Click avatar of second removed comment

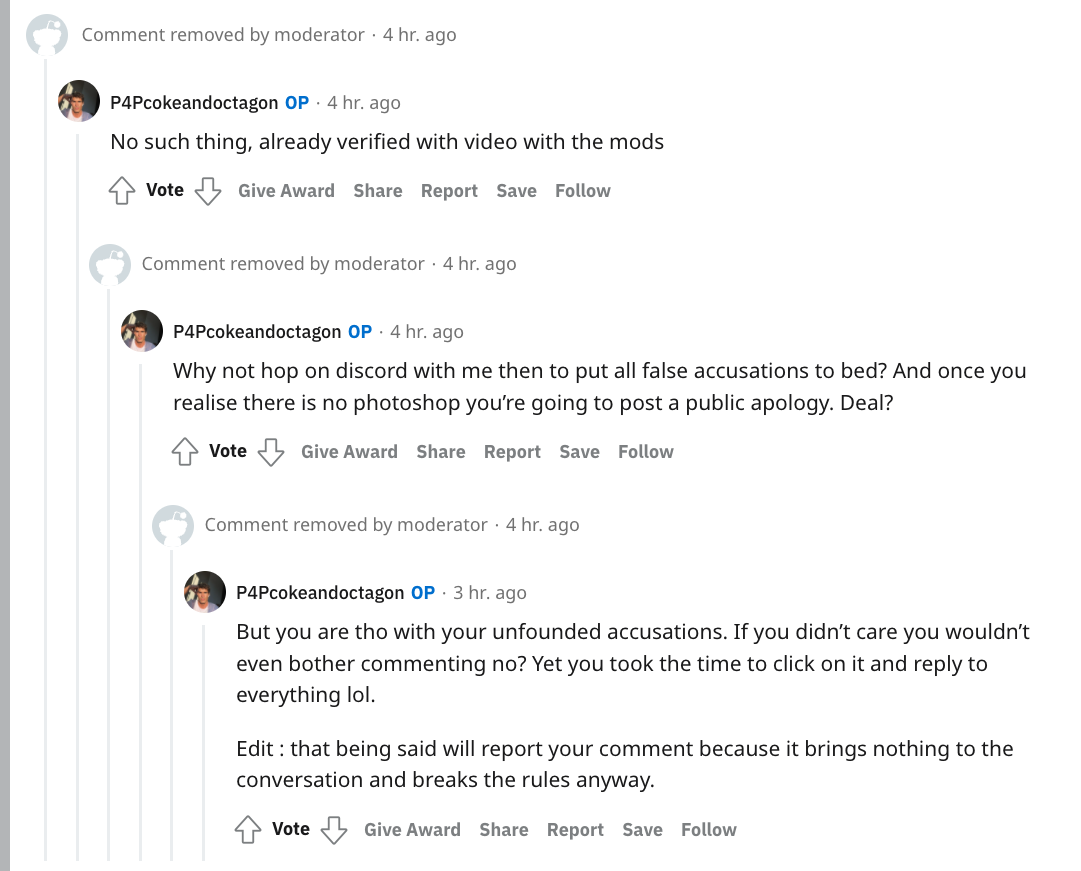(109, 265)
